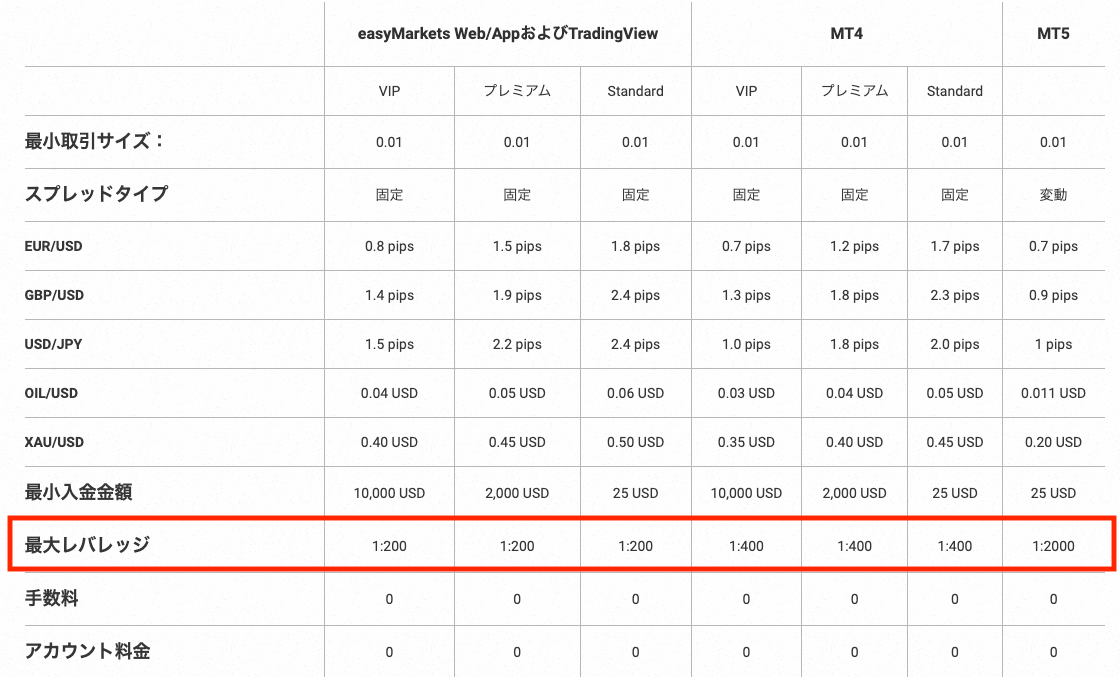The width and height of the screenshot is (1120, 677).
Task: Click the USD/JPY row label
Action: point(54,344)
